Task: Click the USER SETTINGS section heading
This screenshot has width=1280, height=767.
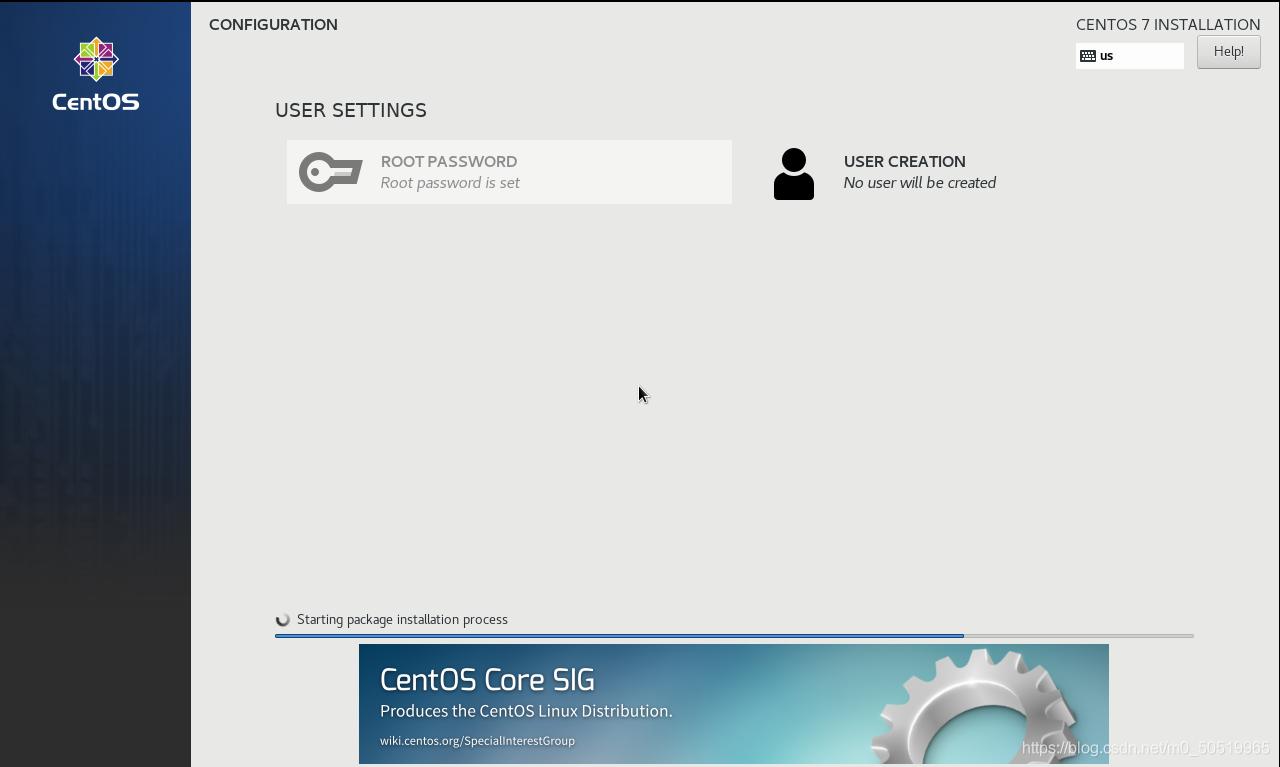Action: tap(351, 110)
